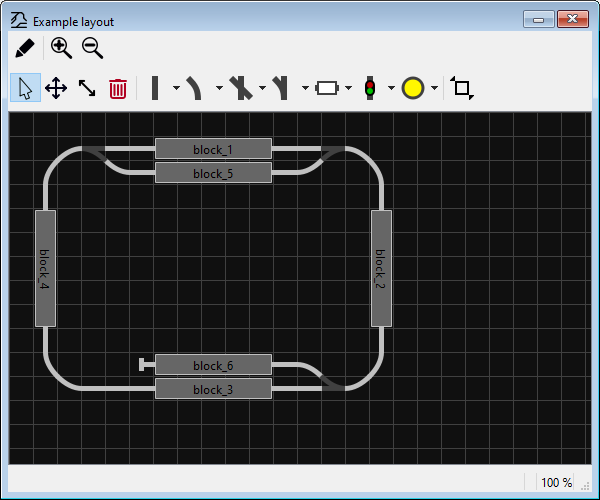
Task: Select the block rectangle tool
Action: (327, 88)
